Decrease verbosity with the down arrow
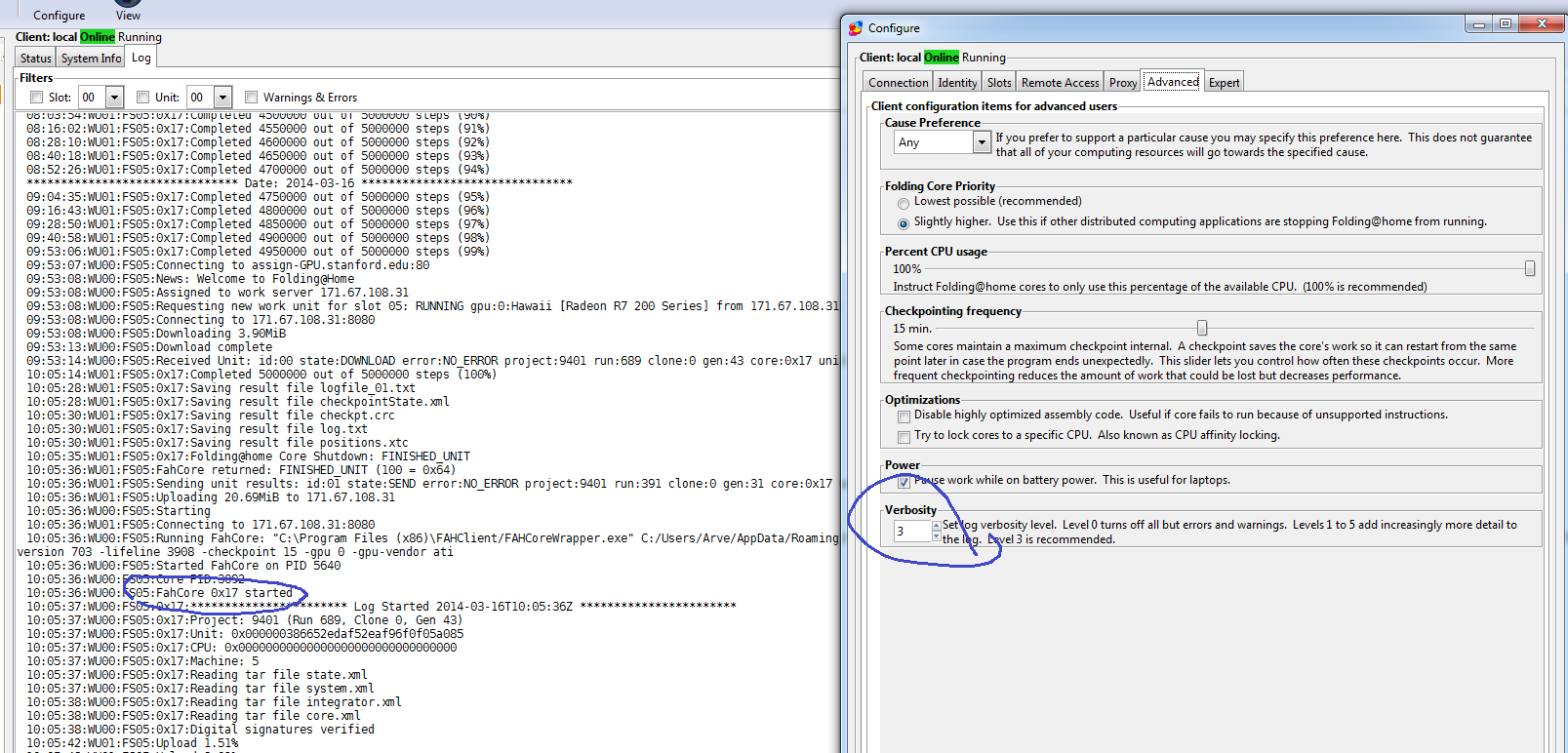This screenshot has height=753, width=1568. [x=937, y=536]
